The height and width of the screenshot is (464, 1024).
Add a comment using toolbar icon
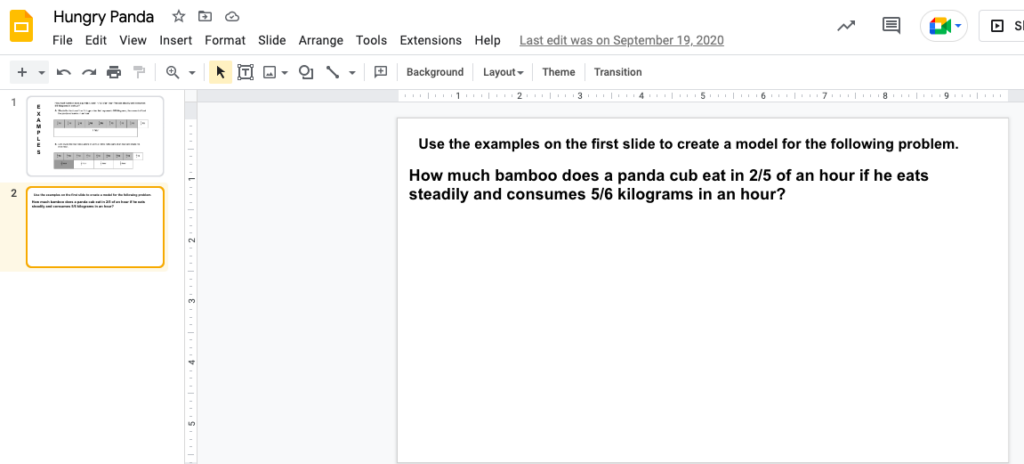(380, 72)
